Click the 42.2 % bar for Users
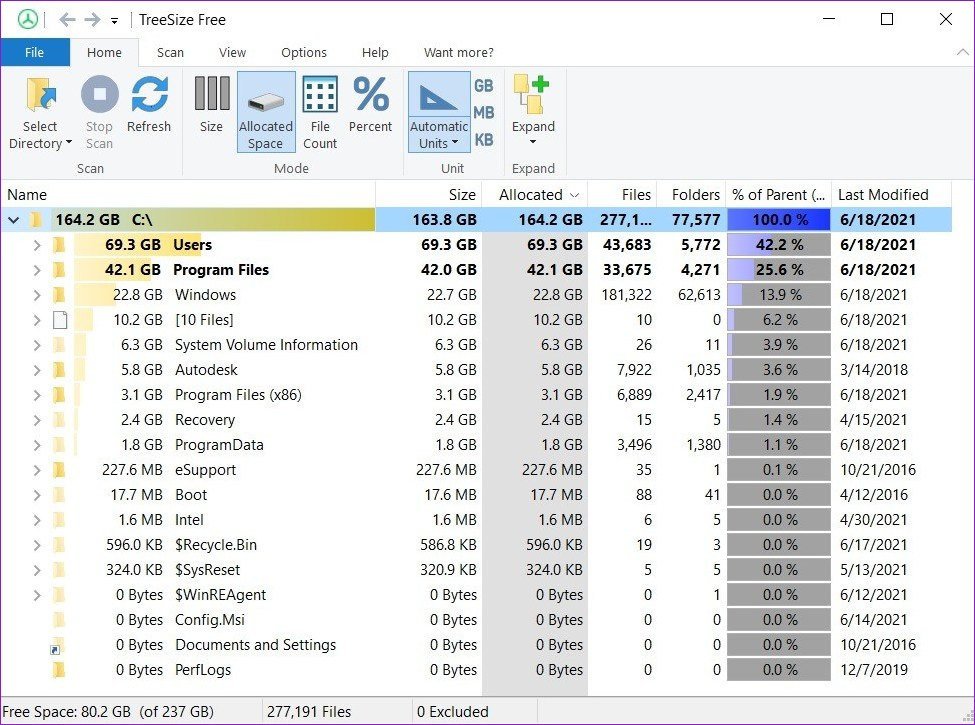 tap(779, 245)
